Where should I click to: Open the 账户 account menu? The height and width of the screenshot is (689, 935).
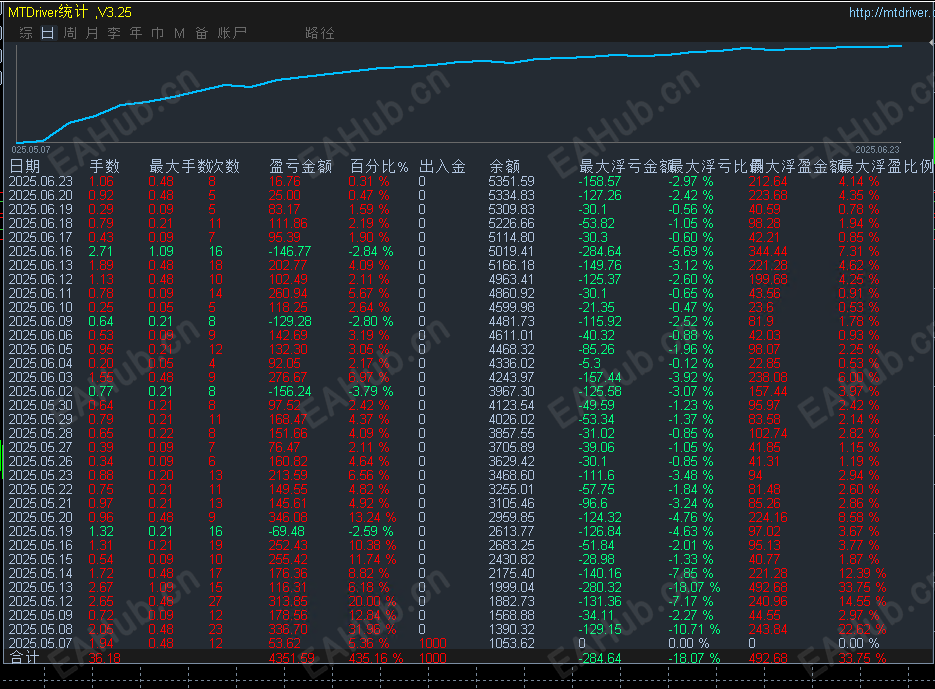[230, 31]
